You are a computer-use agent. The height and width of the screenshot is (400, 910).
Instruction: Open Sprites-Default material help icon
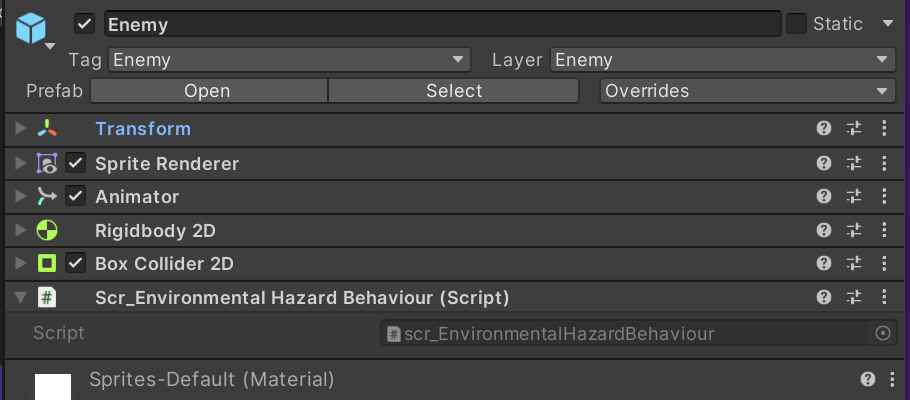coord(868,380)
